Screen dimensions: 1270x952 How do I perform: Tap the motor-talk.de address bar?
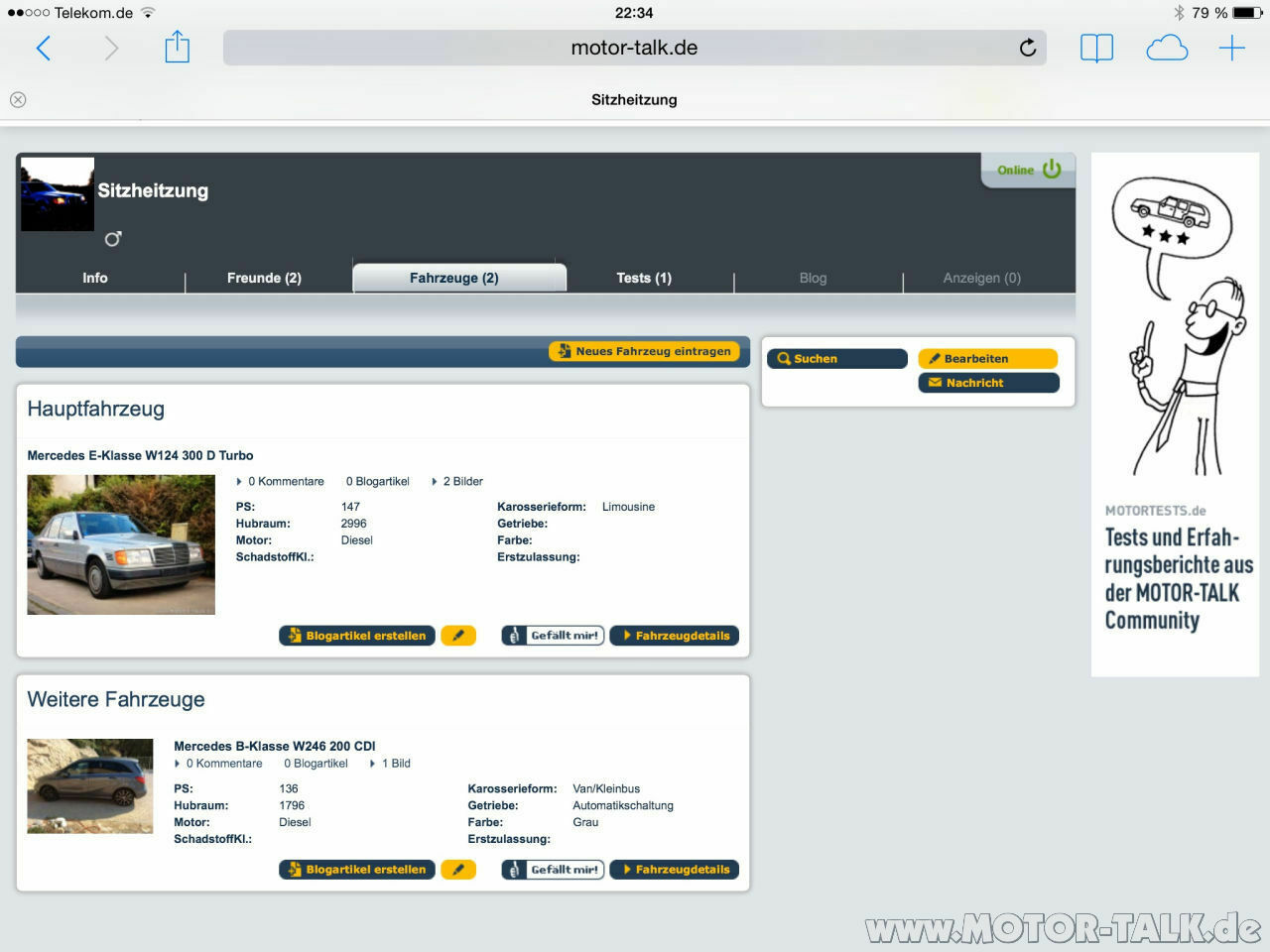(635, 48)
